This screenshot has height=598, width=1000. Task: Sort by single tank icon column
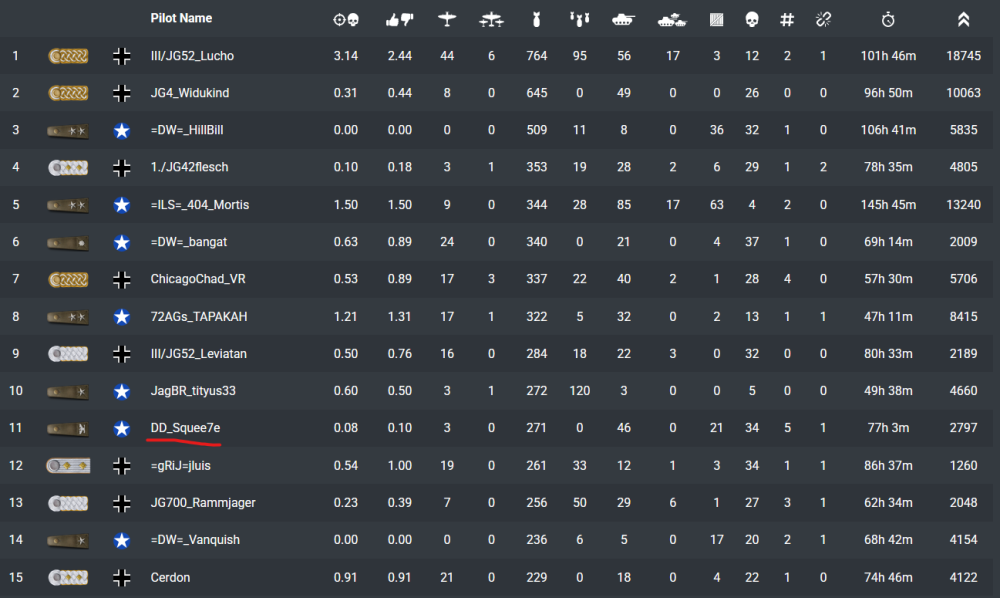point(624,19)
